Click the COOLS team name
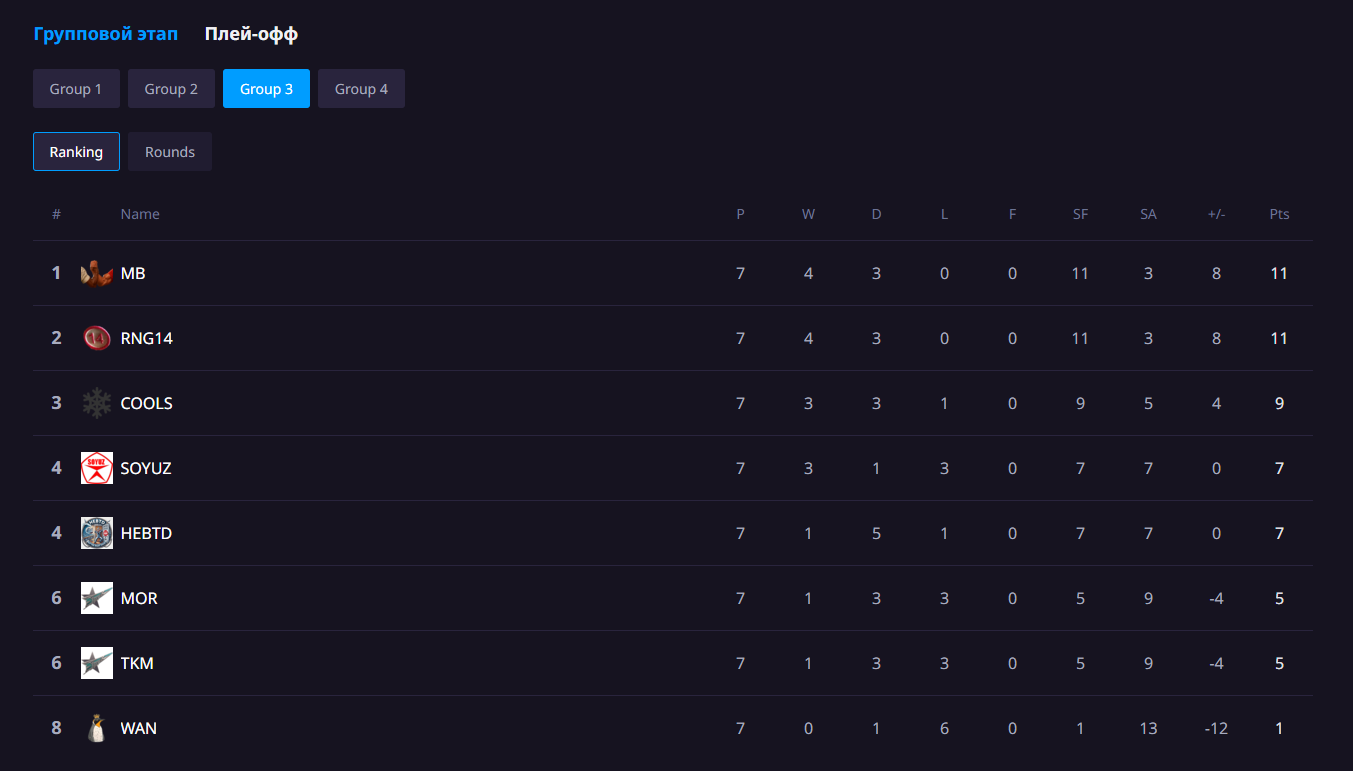The image size is (1353, 771). (146, 403)
